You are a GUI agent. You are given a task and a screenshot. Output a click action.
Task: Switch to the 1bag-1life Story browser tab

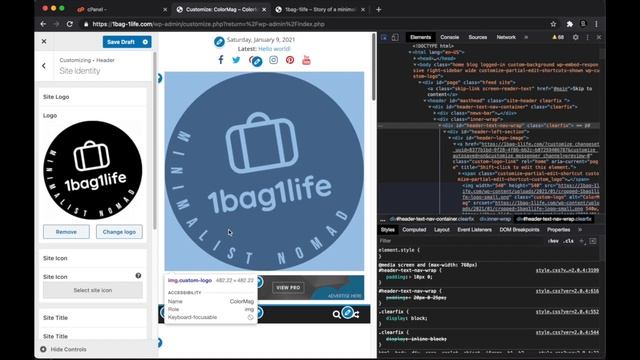point(320,9)
